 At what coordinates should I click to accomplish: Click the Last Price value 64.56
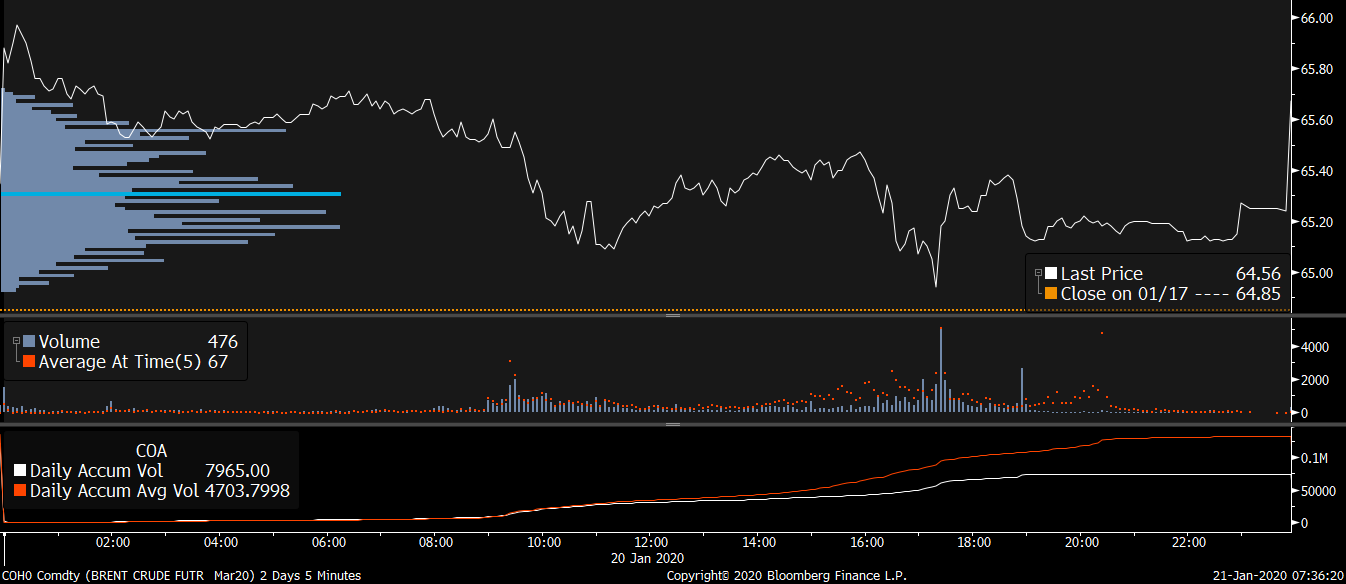(1257, 274)
